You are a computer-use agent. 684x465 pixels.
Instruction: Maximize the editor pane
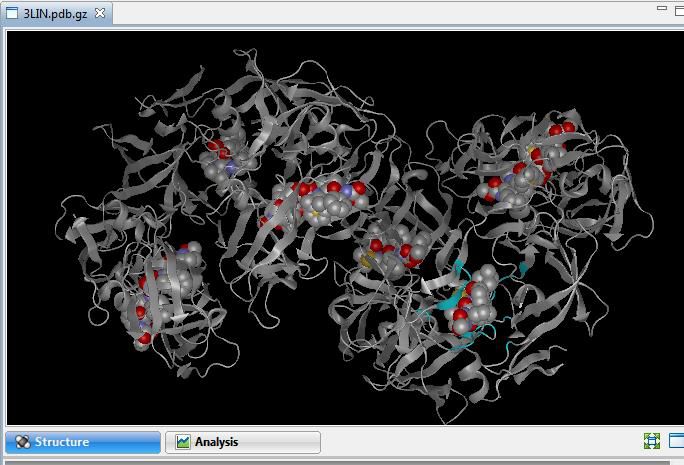[x=679, y=8]
